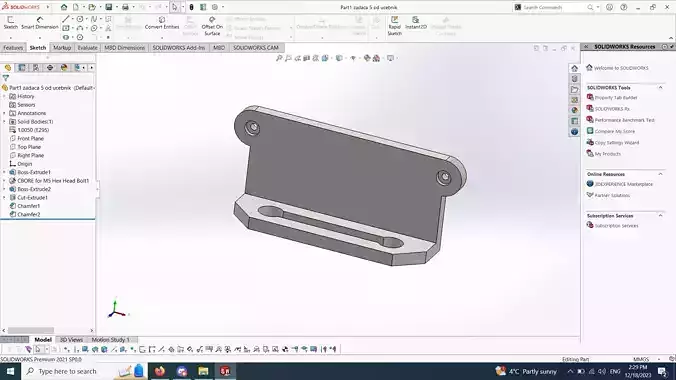Open dropdown arrow next to Print icon
676x380 pixels.
133,7
